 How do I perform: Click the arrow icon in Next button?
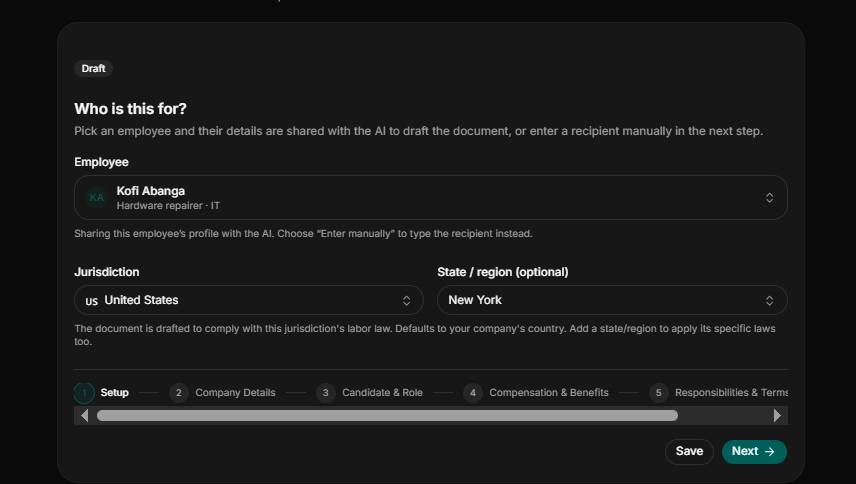coord(770,452)
